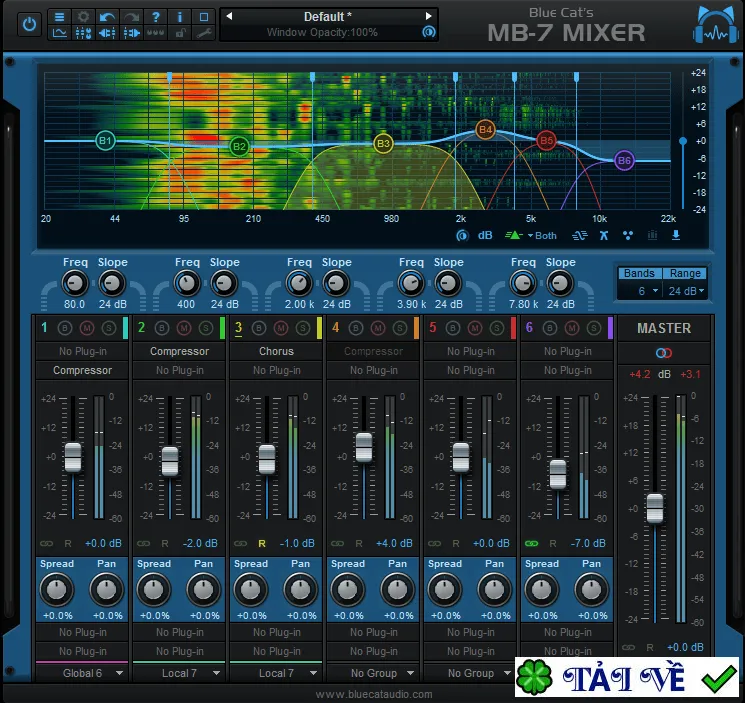Go to next preset arrow

(x=428, y=16)
